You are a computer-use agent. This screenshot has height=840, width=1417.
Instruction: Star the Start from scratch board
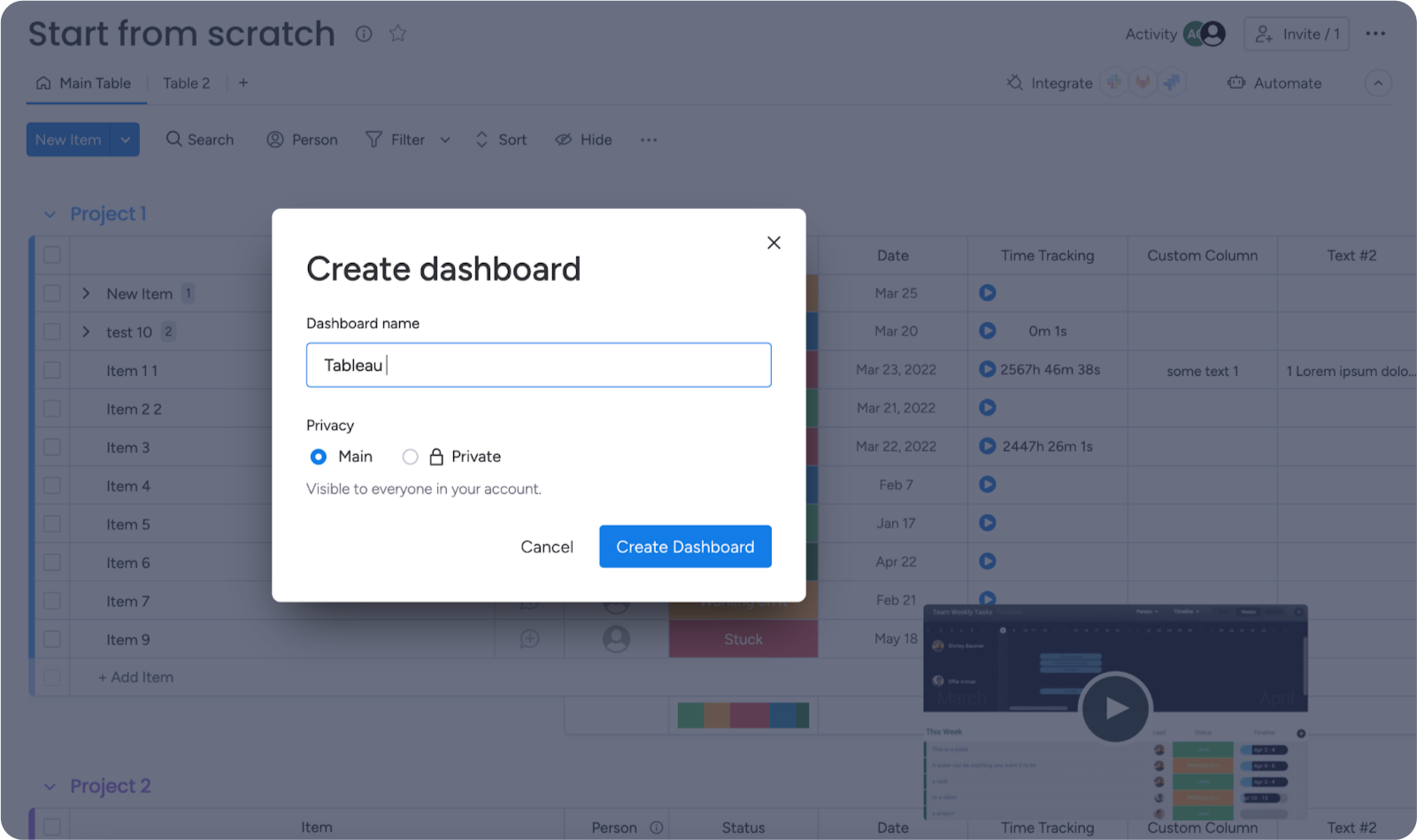397,33
